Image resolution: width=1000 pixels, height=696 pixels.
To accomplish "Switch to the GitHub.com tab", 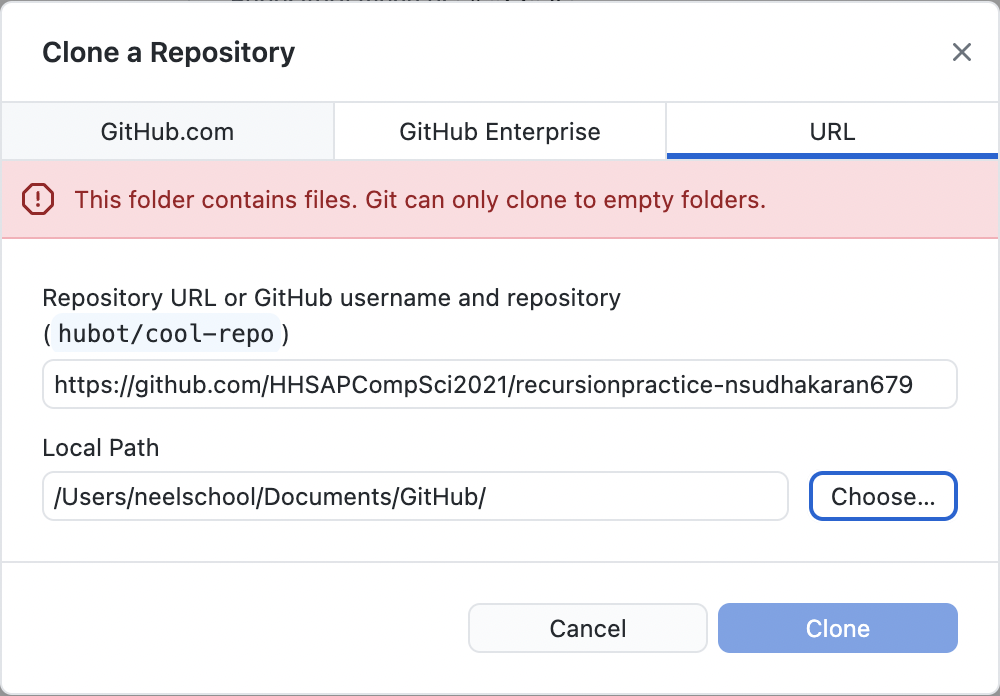I will (166, 131).
